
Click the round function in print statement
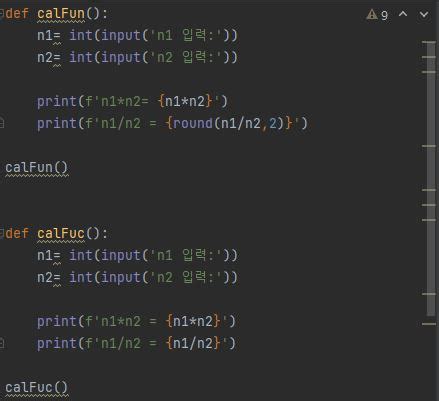[193, 123]
